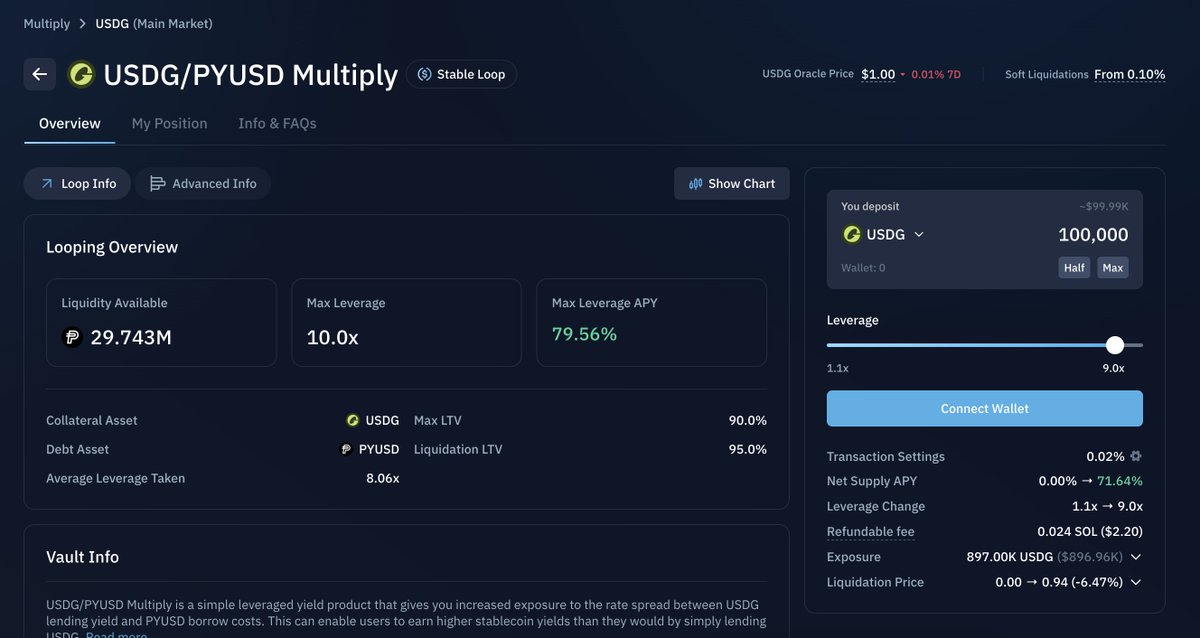Switch to Advanced Info view
The width and height of the screenshot is (1200, 638).
coord(203,184)
